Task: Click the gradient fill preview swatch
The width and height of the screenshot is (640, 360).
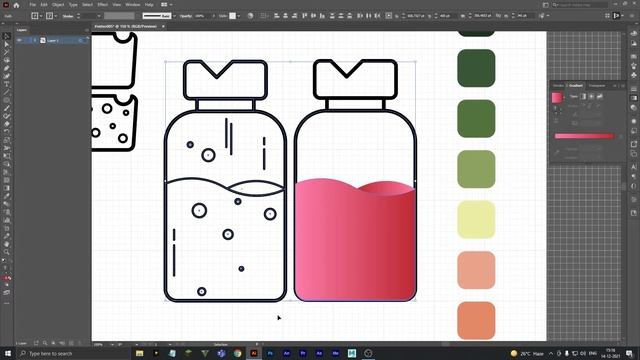Action: (x=557, y=97)
